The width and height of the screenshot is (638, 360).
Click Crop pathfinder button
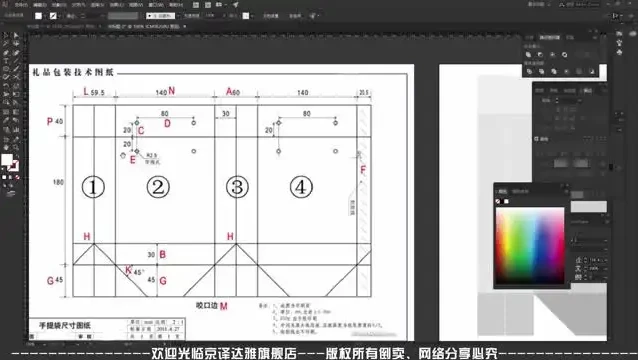(x=566, y=71)
